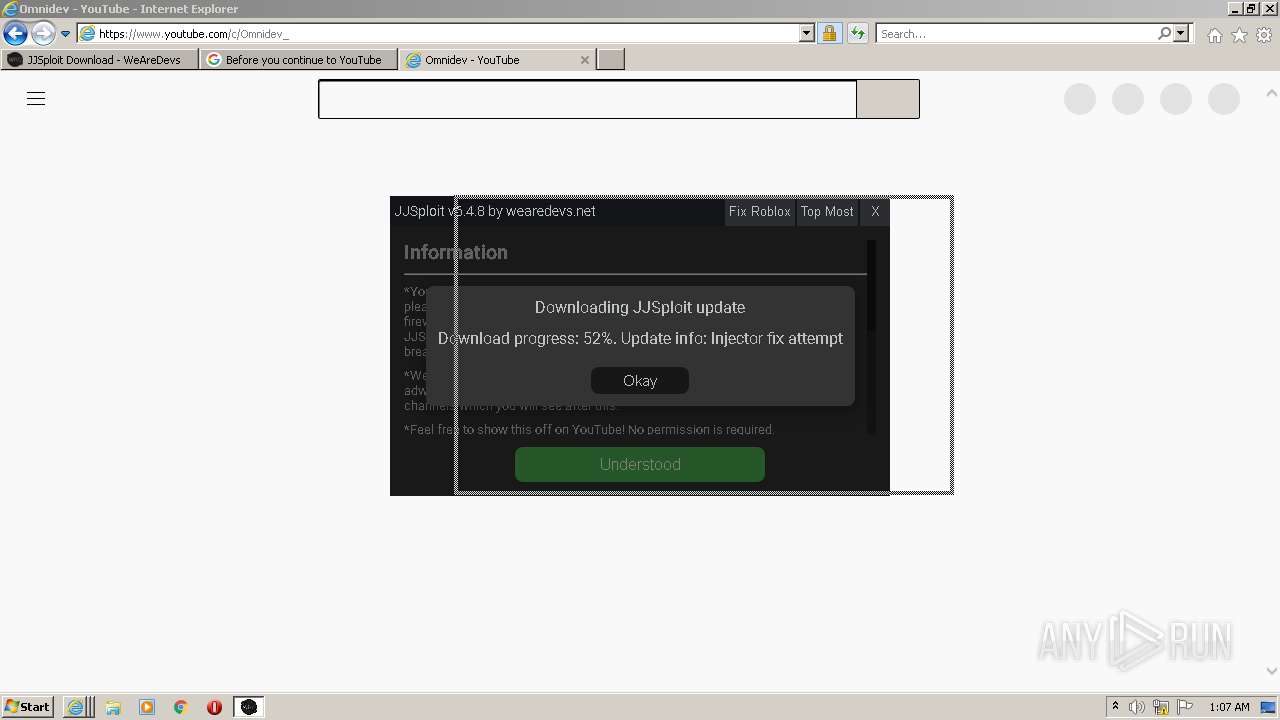Switch to Before you continue to YouTube tab
The width and height of the screenshot is (1280, 720).
[298, 59]
